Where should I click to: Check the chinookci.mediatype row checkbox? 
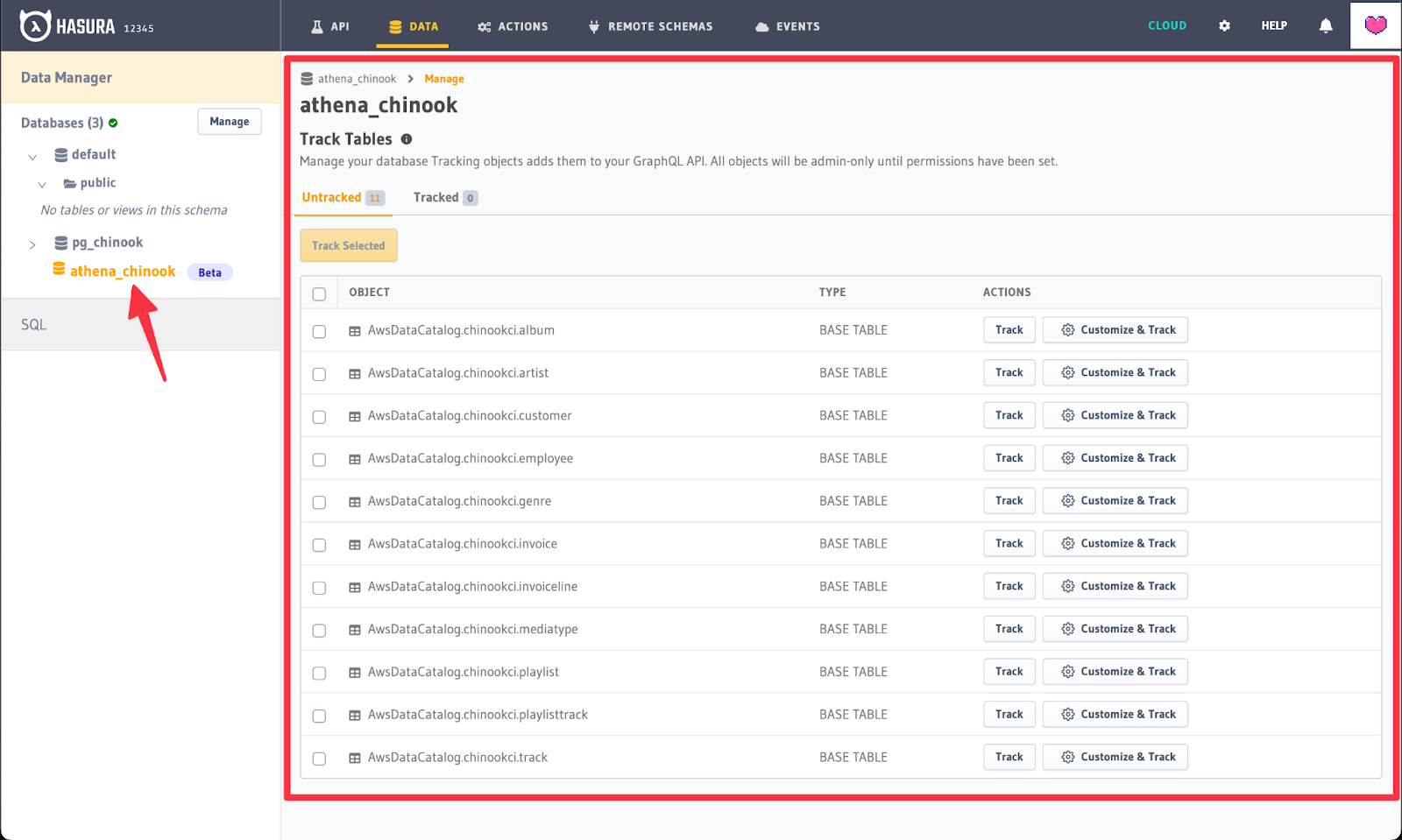[x=319, y=631]
